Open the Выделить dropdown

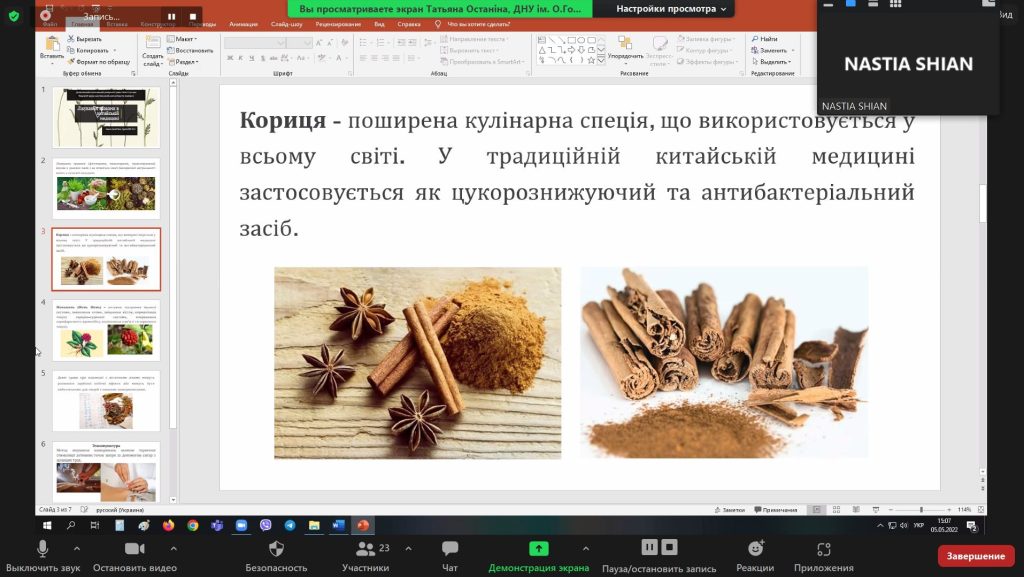tap(771, 61)
